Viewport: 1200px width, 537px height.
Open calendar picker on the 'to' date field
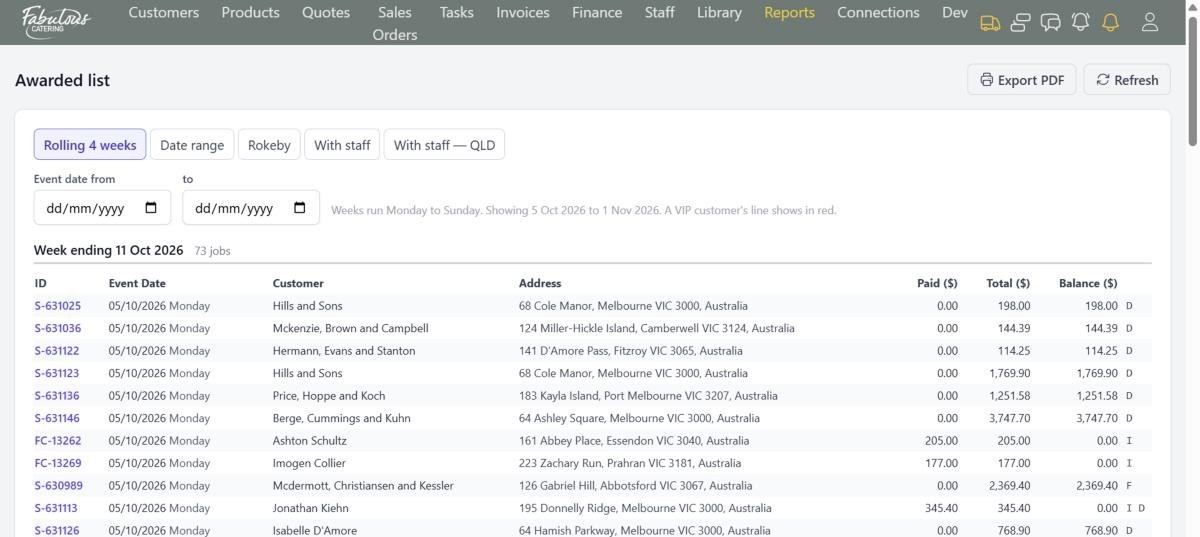click(x=299, y=208)
